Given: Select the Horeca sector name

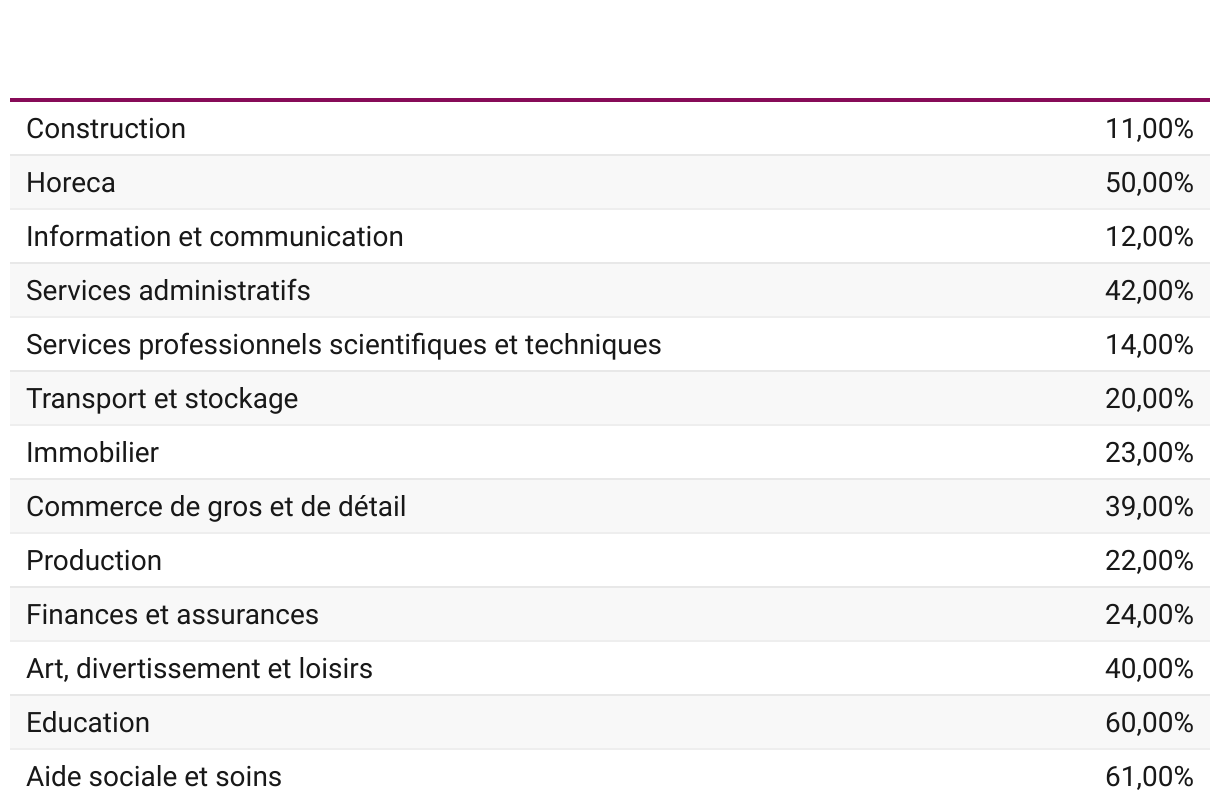Looking at the screenshot, I should [x=71, y=183].
